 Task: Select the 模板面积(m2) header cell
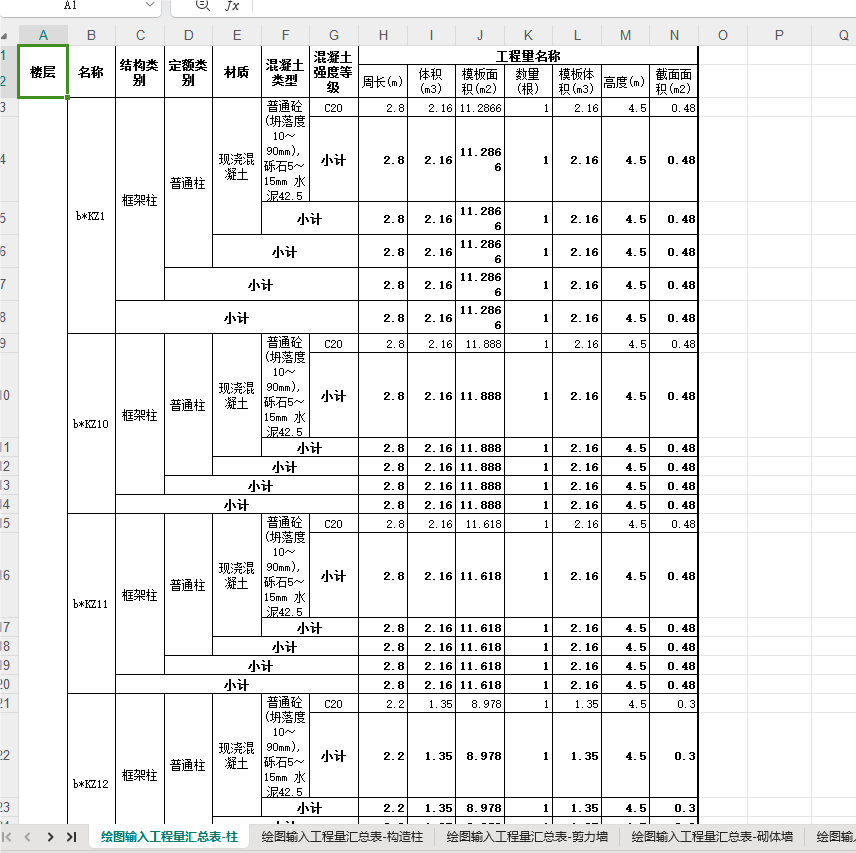coord(480,82)
